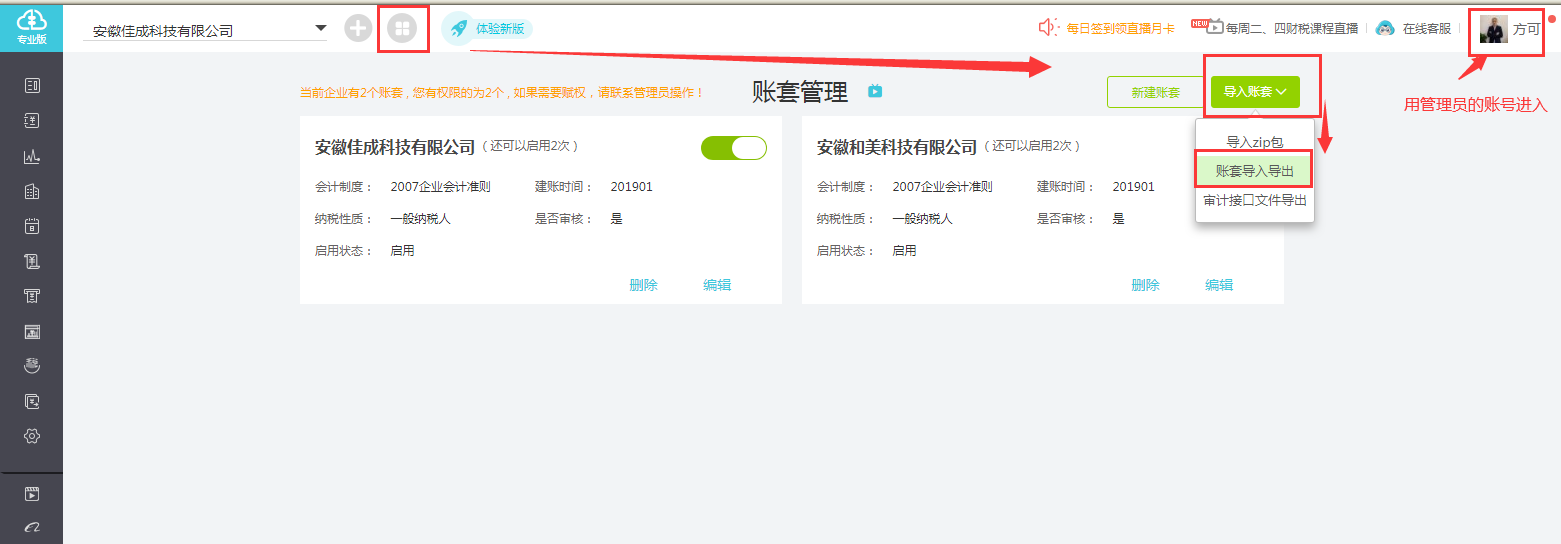Click the chart report icon in sidebar
Screen dimensions: 1561x544
click(32, 156)
